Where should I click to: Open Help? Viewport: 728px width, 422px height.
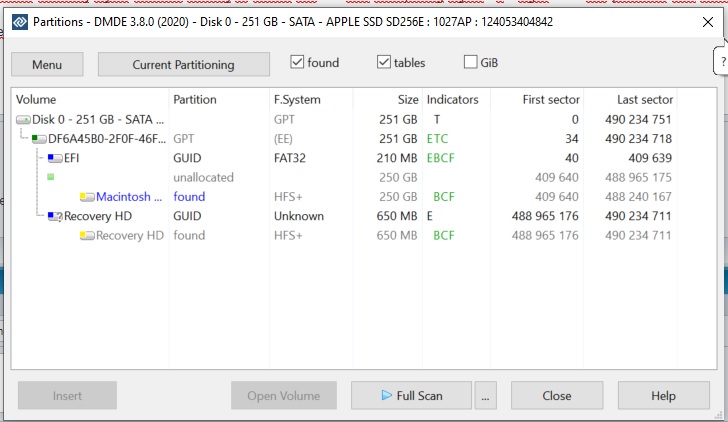coord(663,396)
